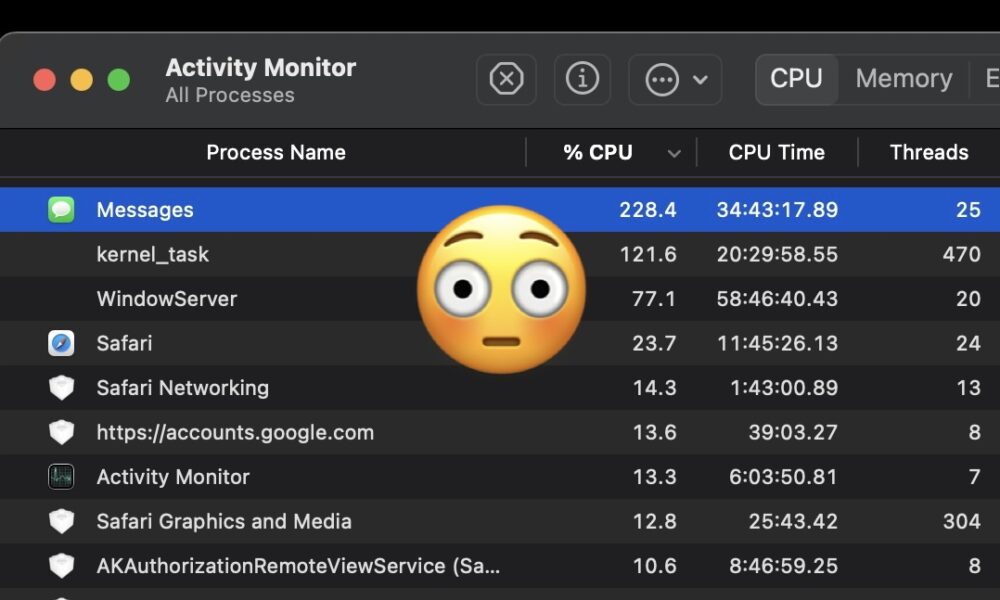Image resolution: width=1000 pixels, height=600 pixels.
Task: Select the CPU tab
Action: (796, 79)
